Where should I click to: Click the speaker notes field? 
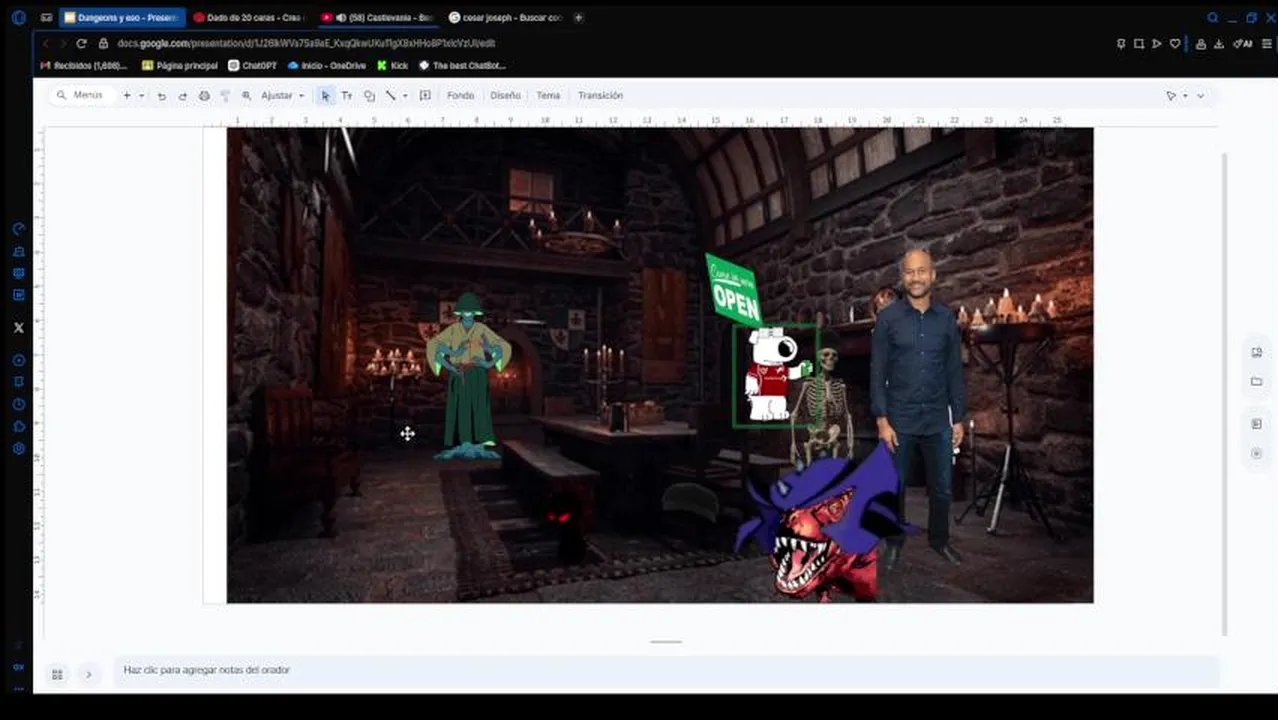pyautogui.click(x=665, y=670)
